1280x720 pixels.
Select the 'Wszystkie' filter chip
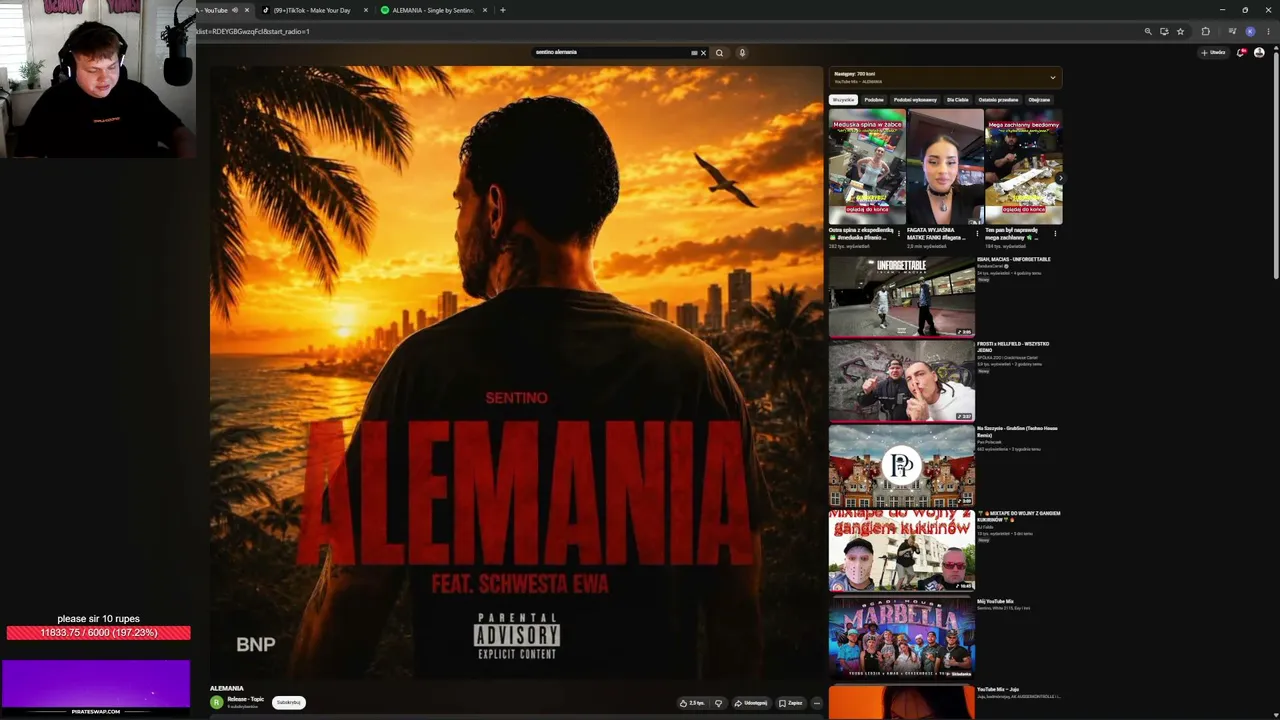(x=843, y=100)
